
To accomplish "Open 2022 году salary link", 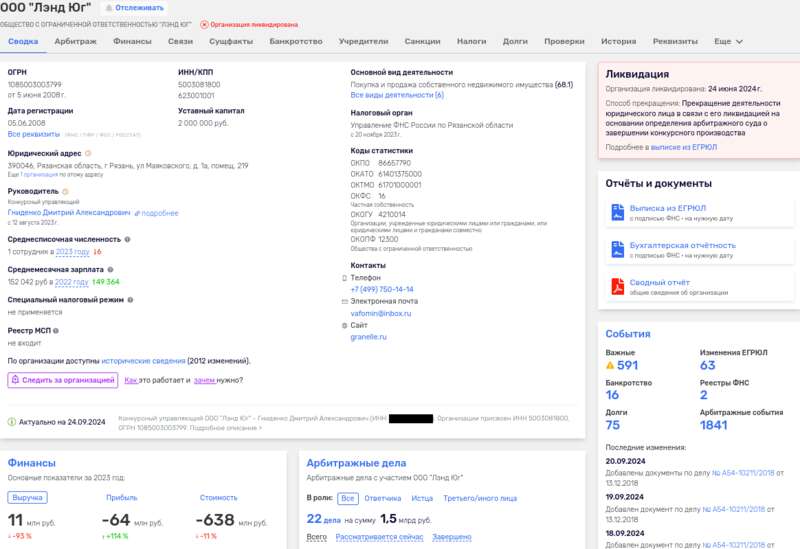I will click(71, 282).
